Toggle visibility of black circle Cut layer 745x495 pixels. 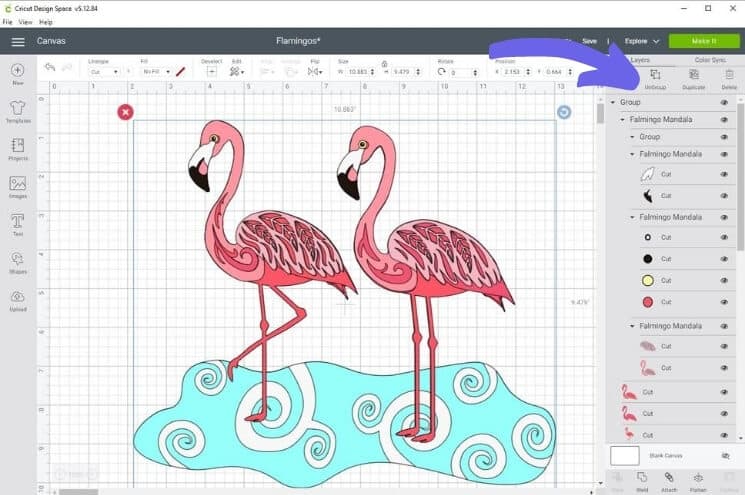coord(724,259)
